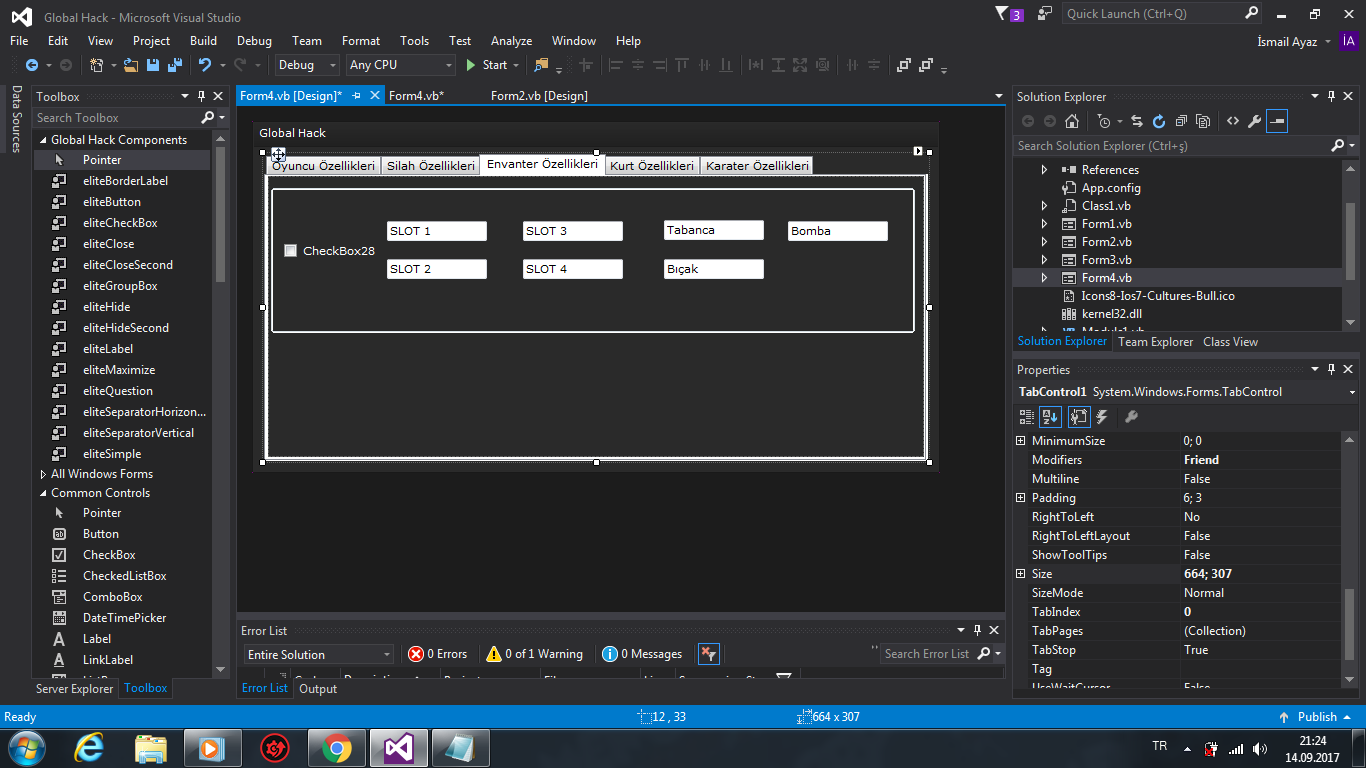Open Internet Explorer from the taskbar
This screenshot has width=1366, height=768.
tap(90, 748)
